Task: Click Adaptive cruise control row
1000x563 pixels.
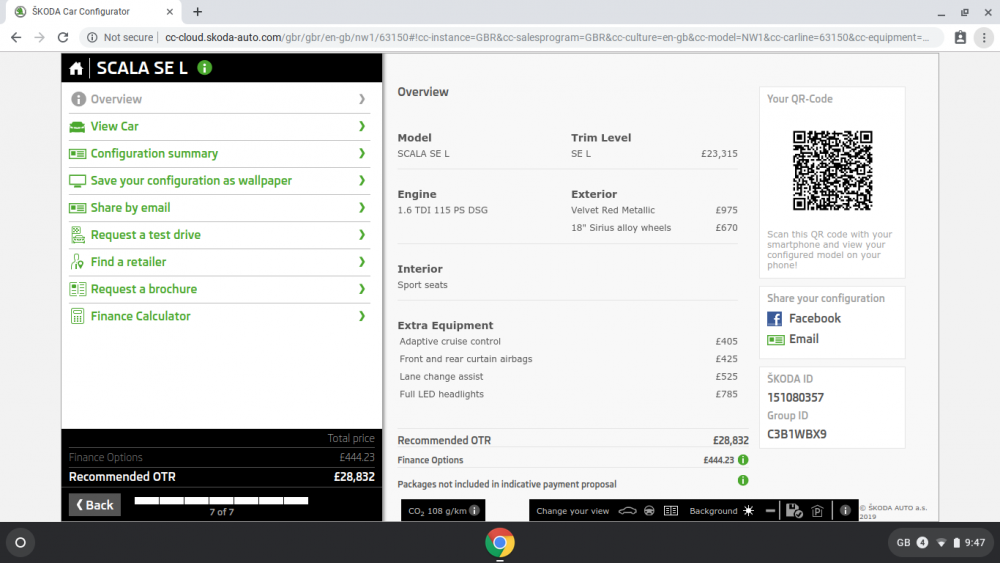Action: 568,341
